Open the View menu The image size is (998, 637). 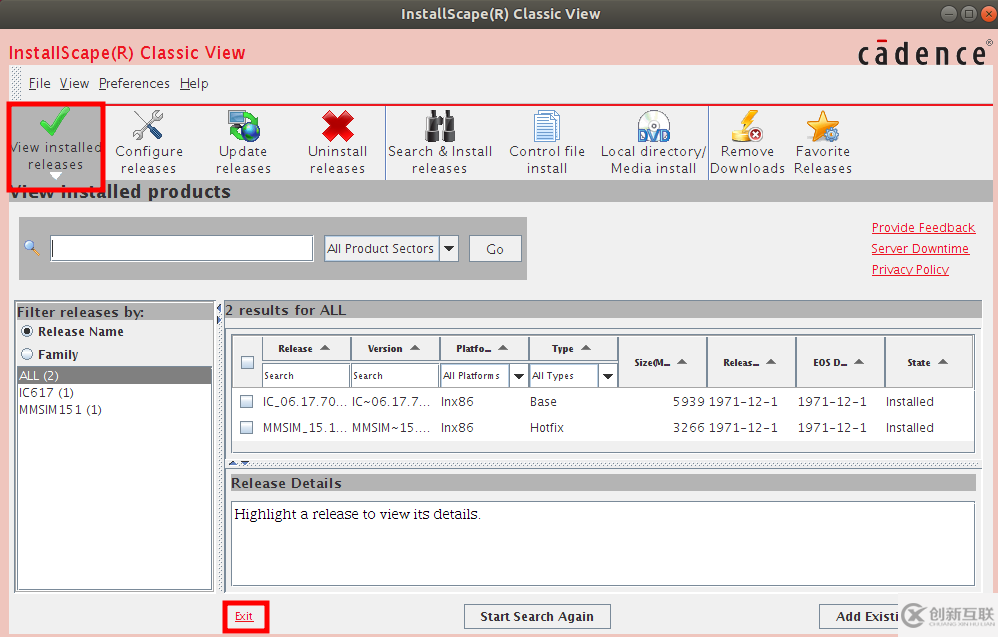pyautogui.click(x=74, y=83)
